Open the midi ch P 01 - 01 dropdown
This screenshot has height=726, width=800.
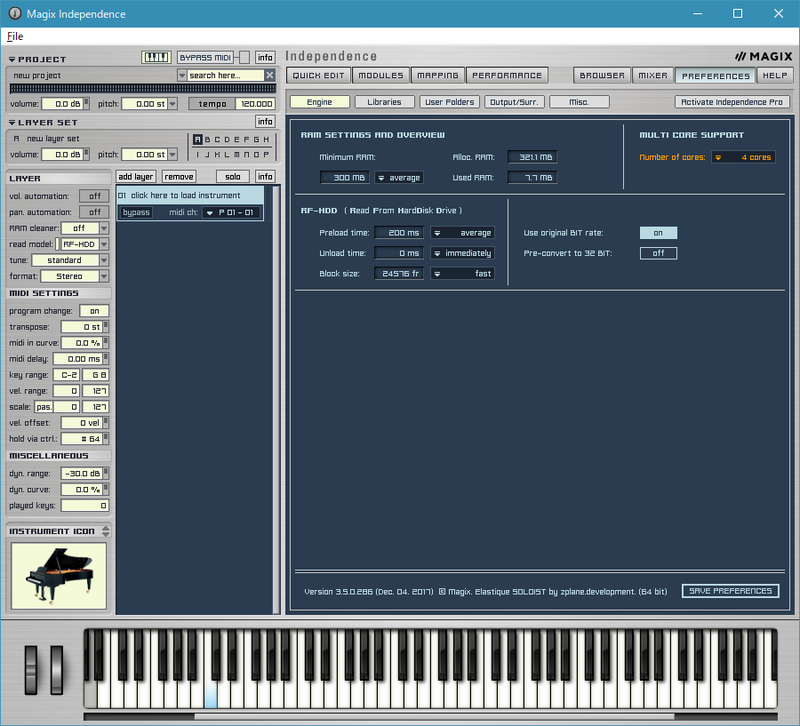[x=232, y=212]
